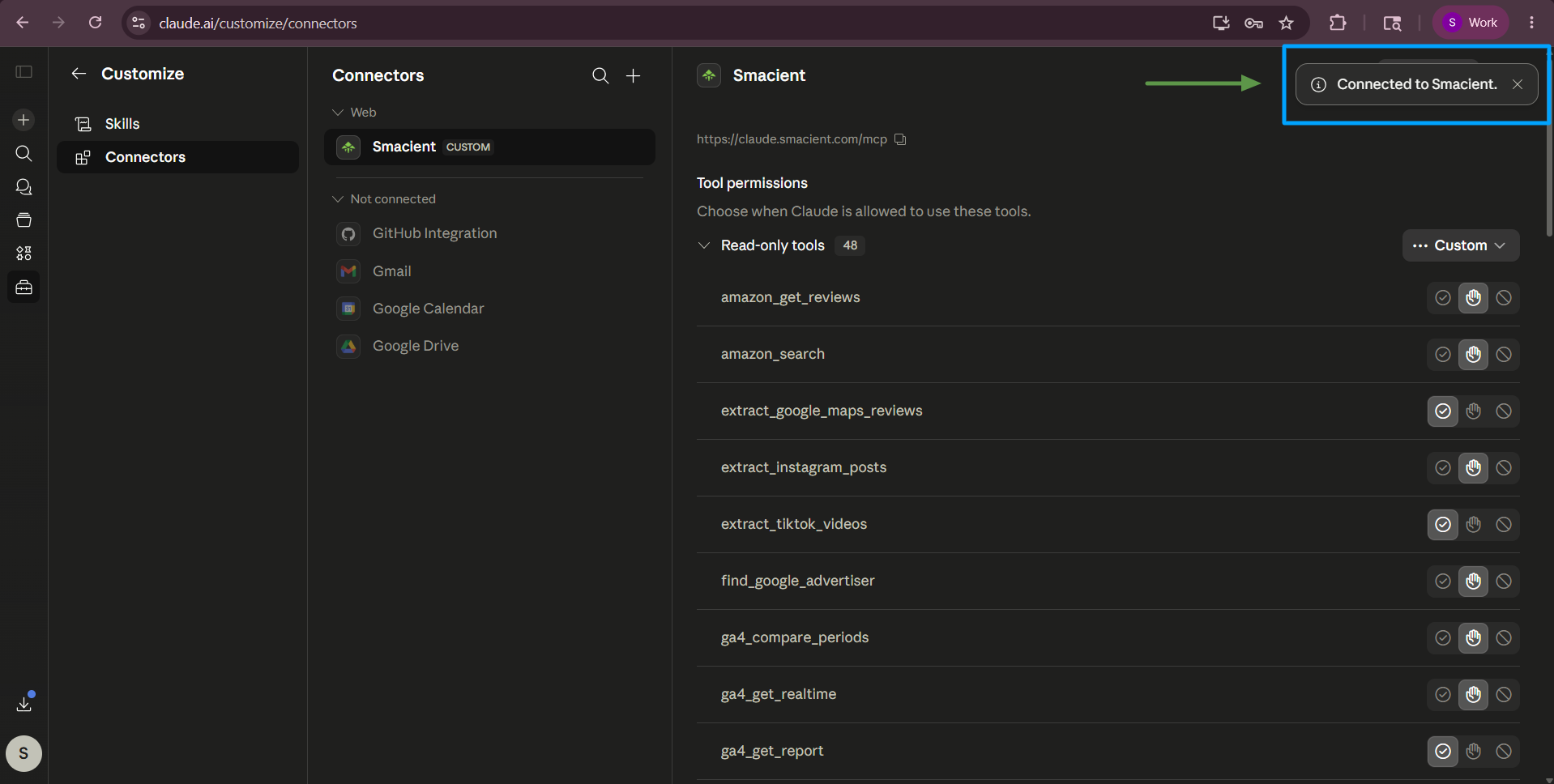Open the chats icon in left sidebar

tap(23, 187)
